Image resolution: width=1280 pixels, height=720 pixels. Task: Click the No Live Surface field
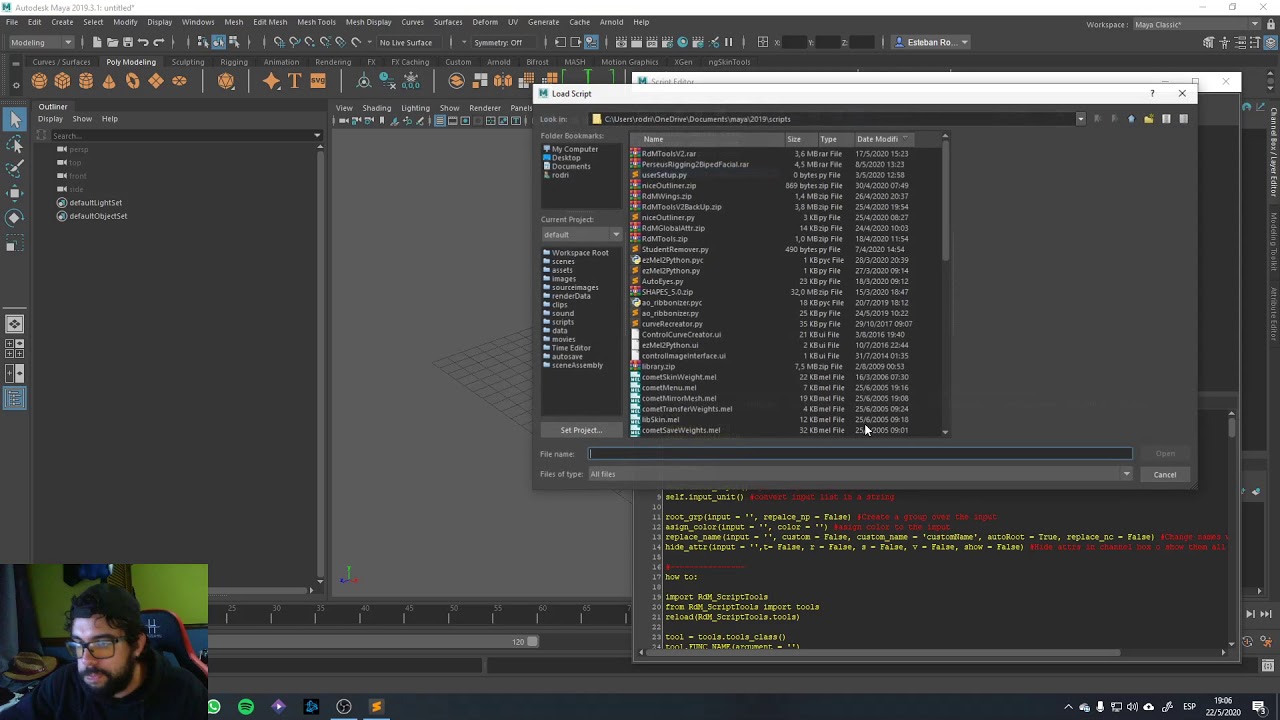(x=406, y=42)
